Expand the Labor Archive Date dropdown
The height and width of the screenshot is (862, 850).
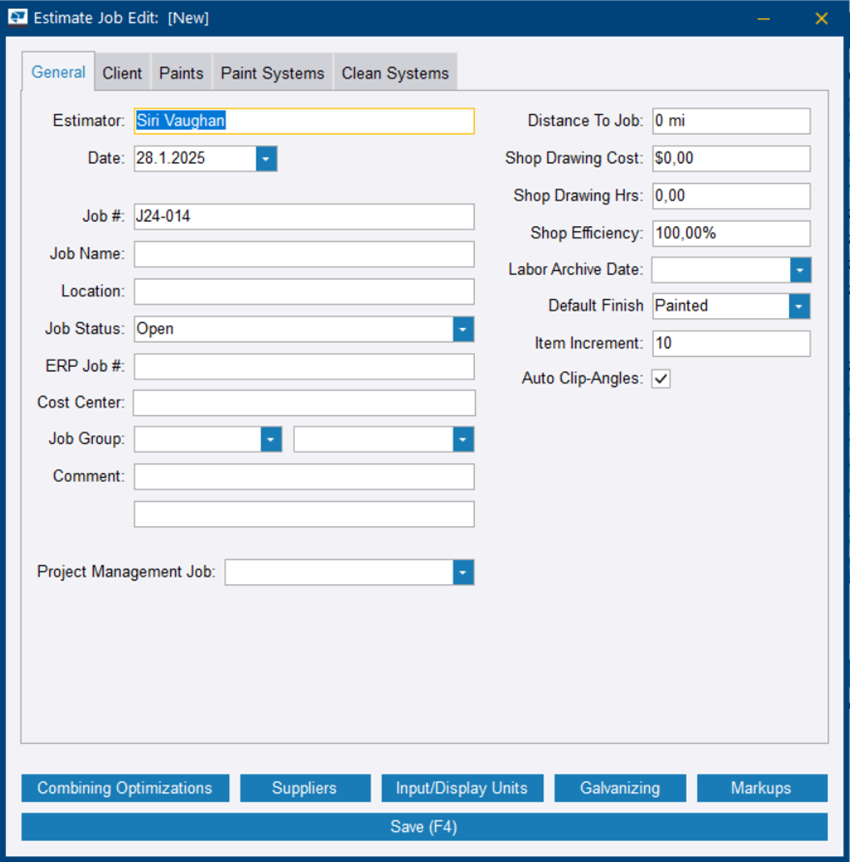799,270
